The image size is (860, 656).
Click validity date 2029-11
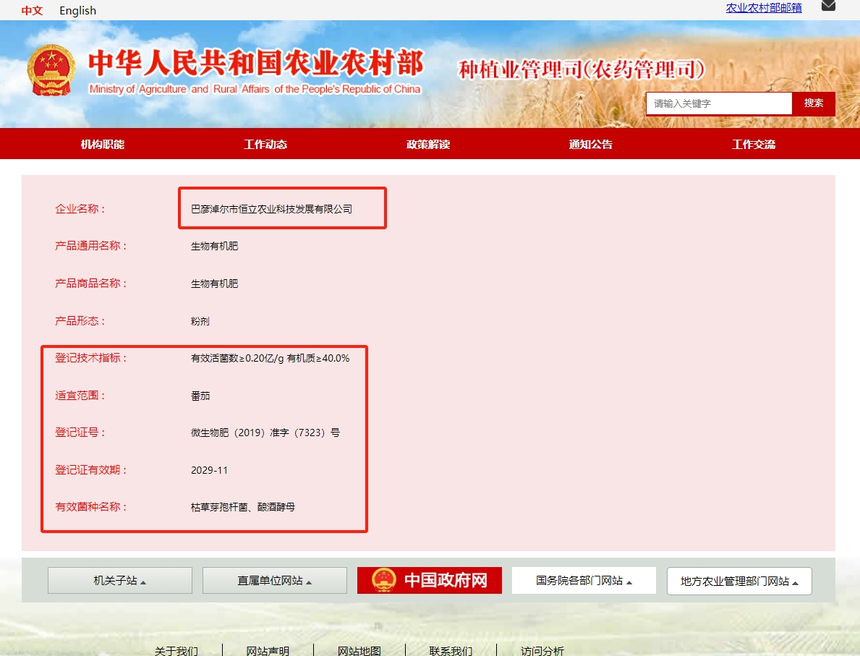[209, 470]
